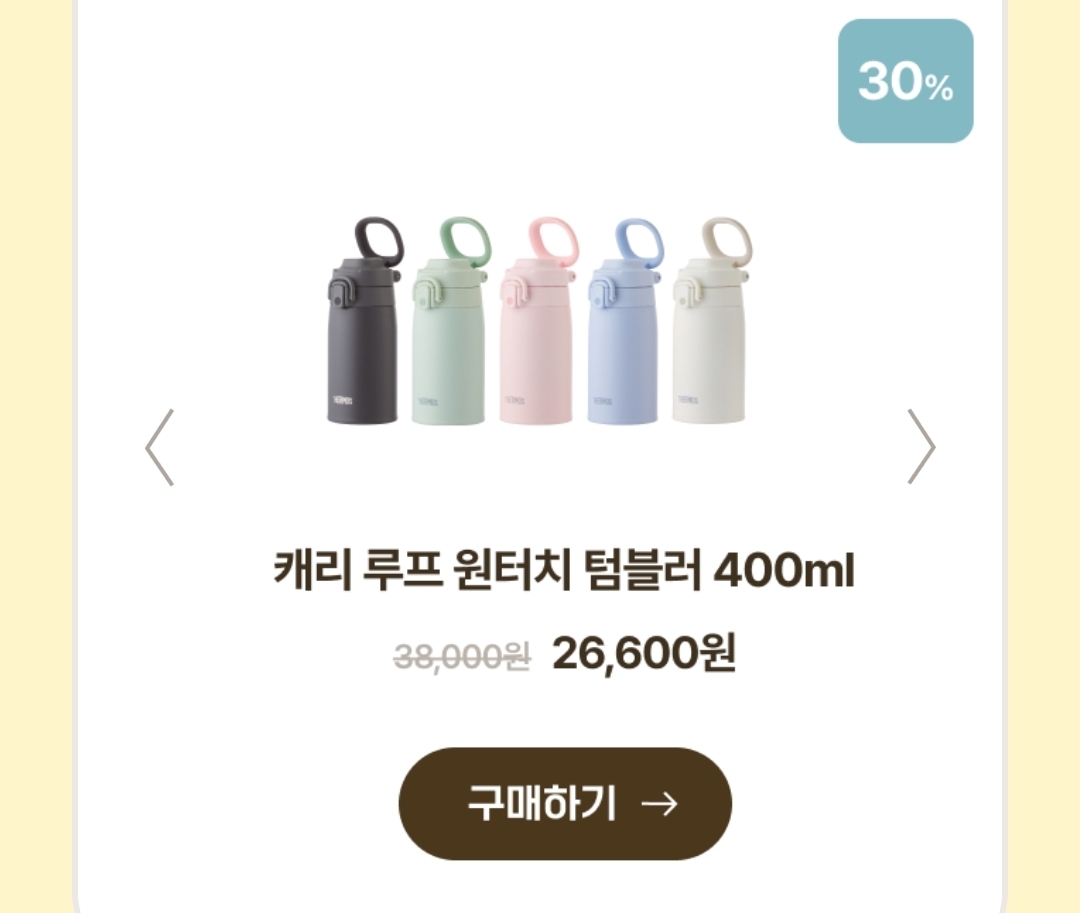This screenshot has width=1080, height=913.
Task: Click the discounted price 26,600원
Action: click(x=644, y=653)
